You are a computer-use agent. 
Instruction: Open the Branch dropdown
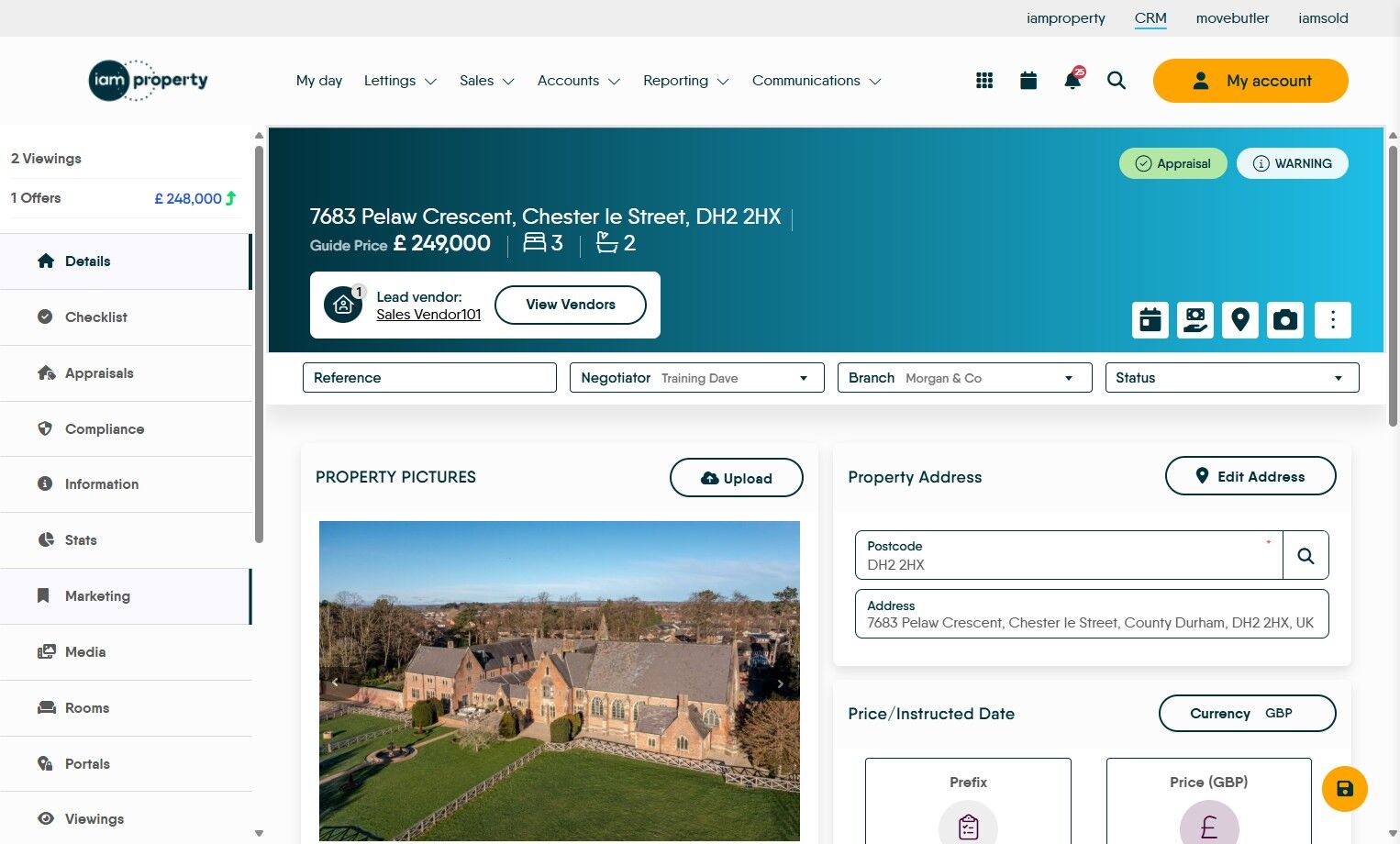pyautogui.click(x=965, y=378)
